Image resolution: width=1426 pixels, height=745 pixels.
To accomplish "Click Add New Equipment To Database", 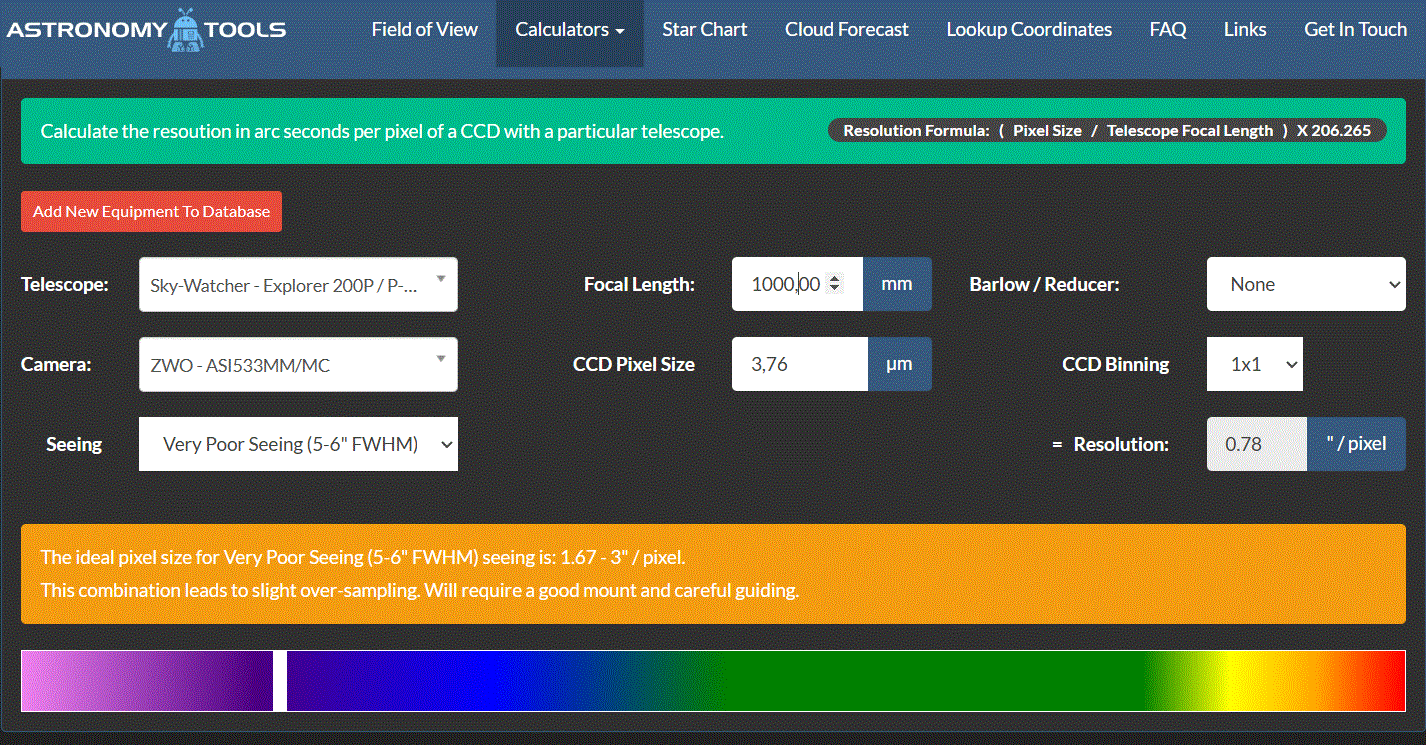I will tap(151, 211).
